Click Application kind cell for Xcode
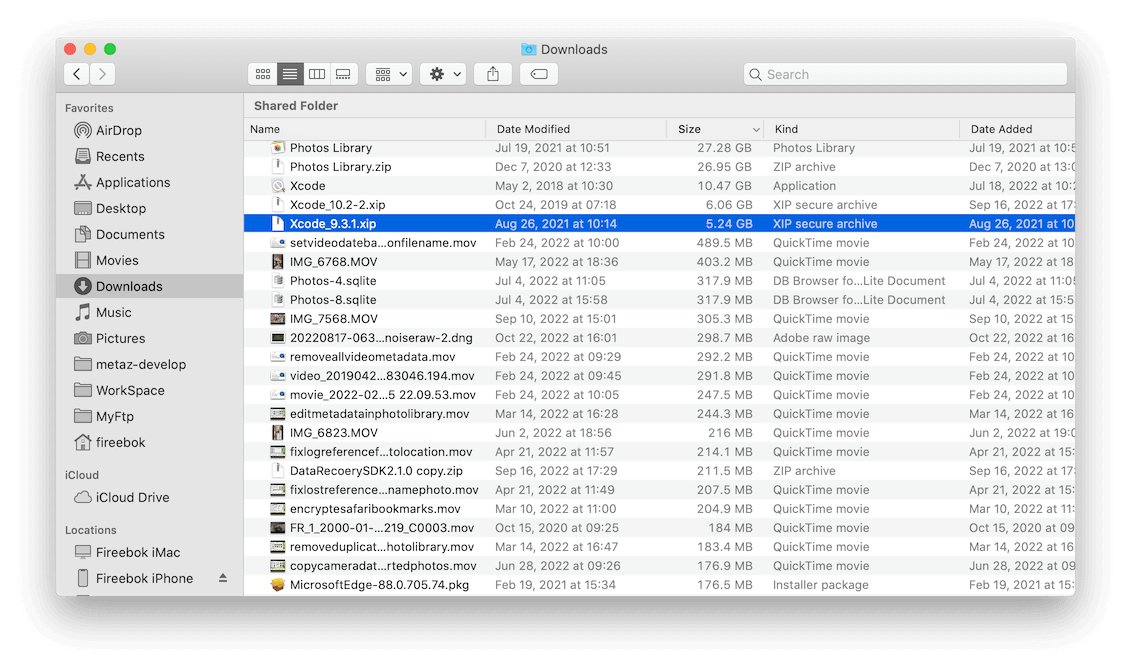Viewport: 1131px width, 670px height. pos(804,186)
